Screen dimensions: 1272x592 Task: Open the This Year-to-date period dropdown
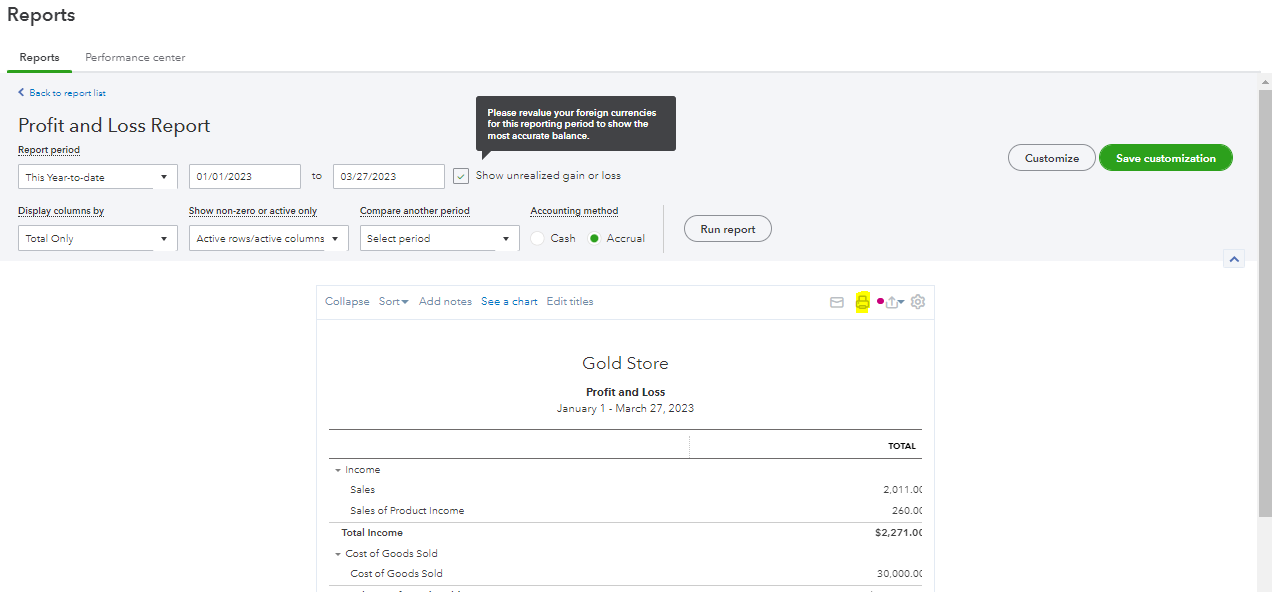click(x=98, y=177)
